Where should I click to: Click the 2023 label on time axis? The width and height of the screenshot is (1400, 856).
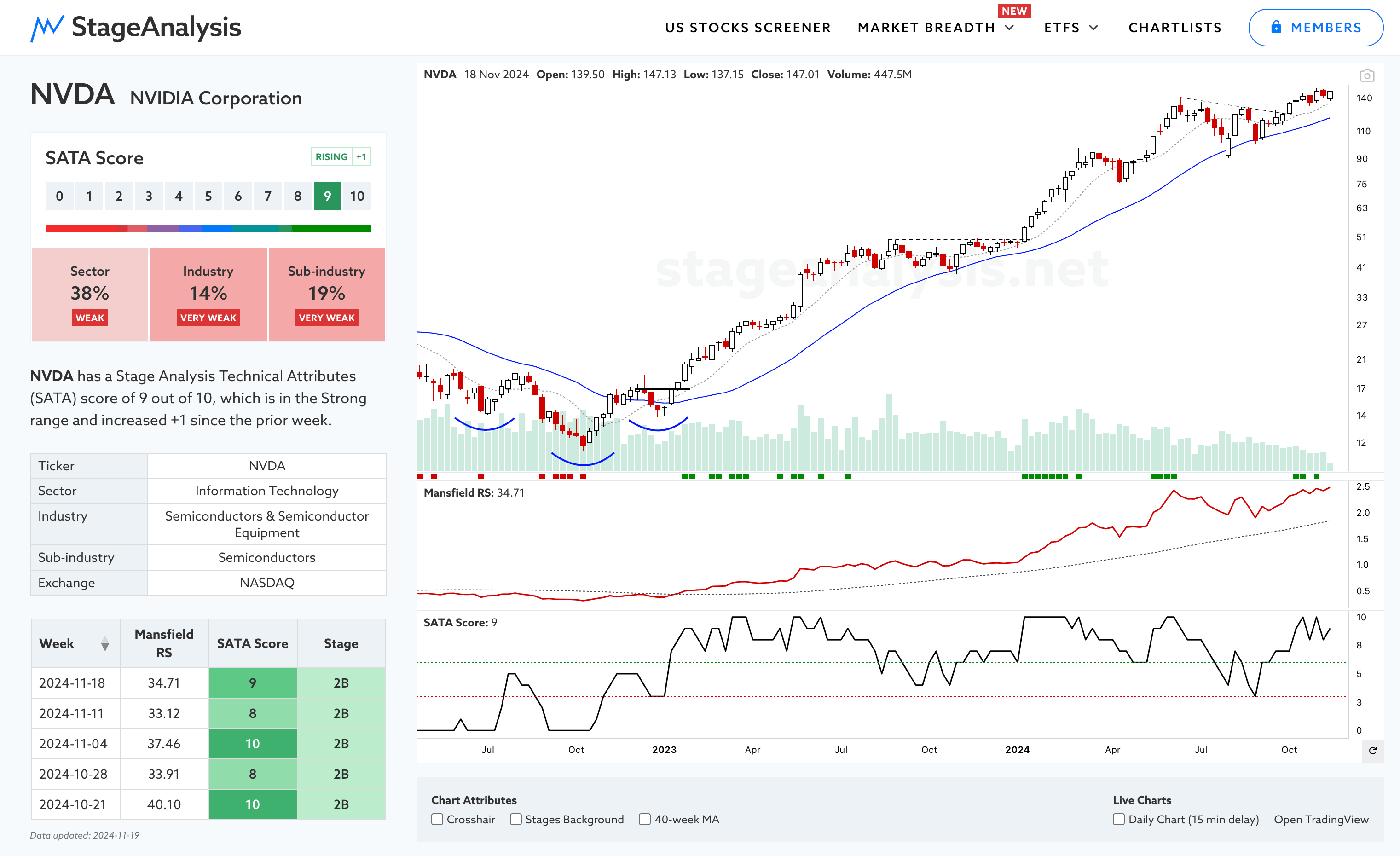(664, 750)
